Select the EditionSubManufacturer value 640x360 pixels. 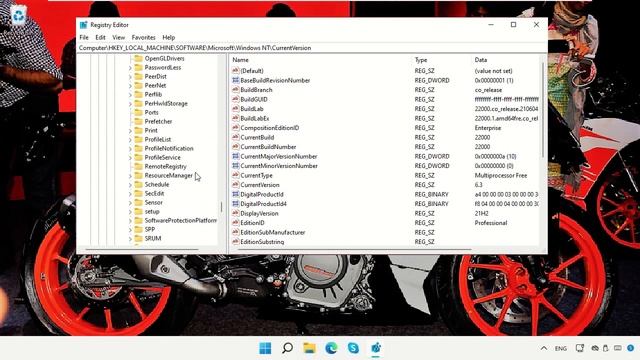273,232
